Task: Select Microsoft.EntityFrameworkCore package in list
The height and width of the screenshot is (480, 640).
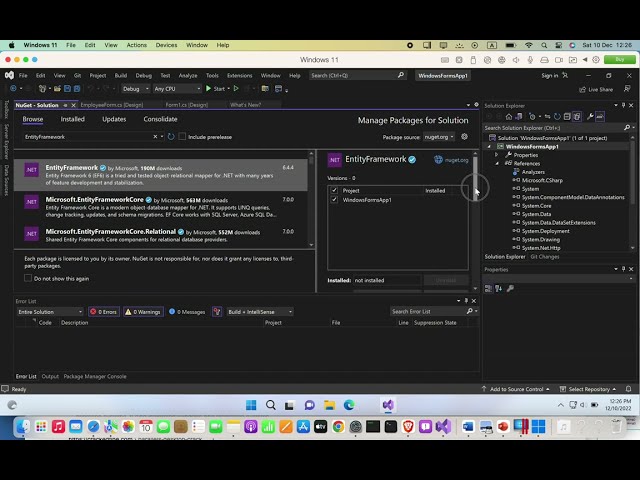Action: coord(161,207)
